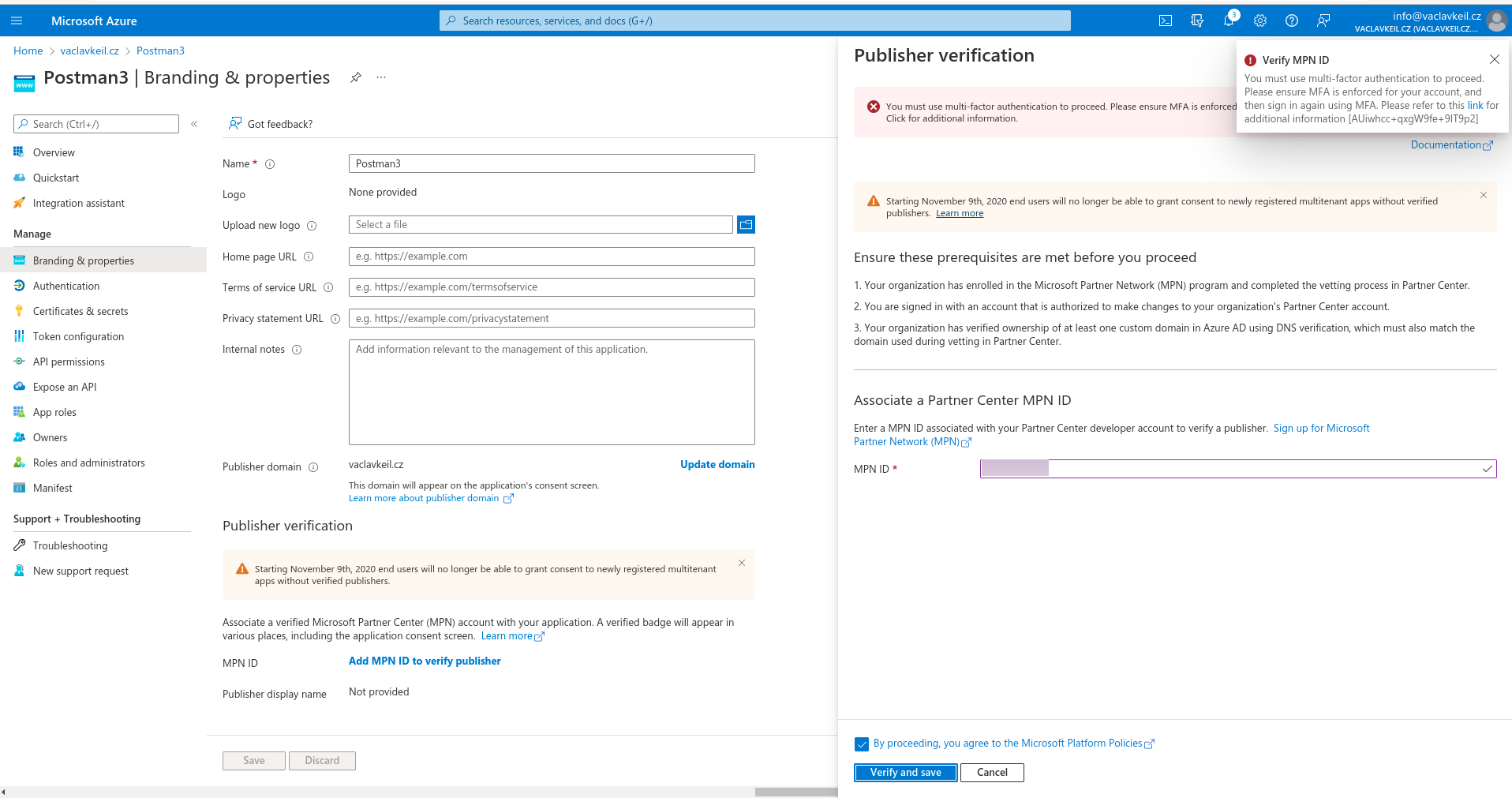Image resolution: width=1512 pixels, height=798 pixels.
Task: Click Learn more in the right panel warning
Action: tap(960, 213)
